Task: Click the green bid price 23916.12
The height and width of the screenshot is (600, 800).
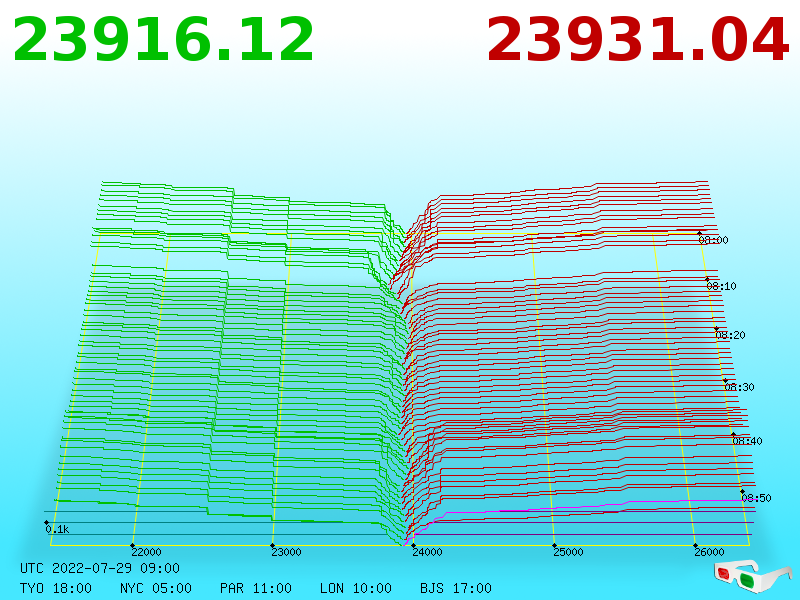Action: pyautogui.click(x=163, y=40)
